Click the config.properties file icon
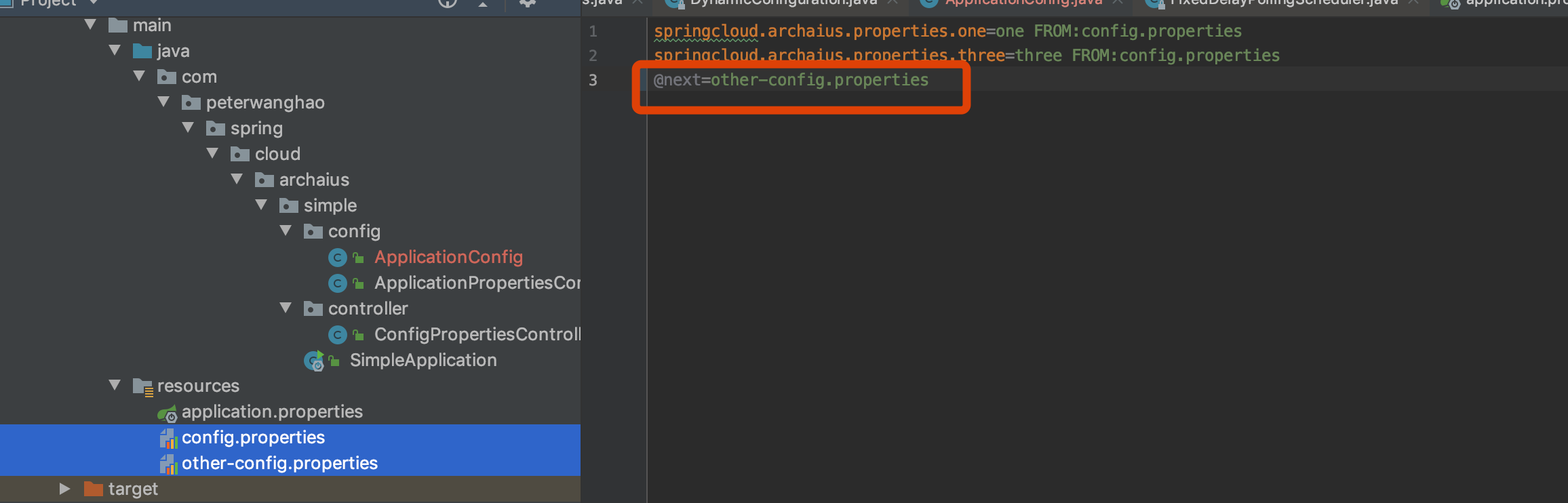Viewport: 1568px width, 503px height. click(168, 439)
